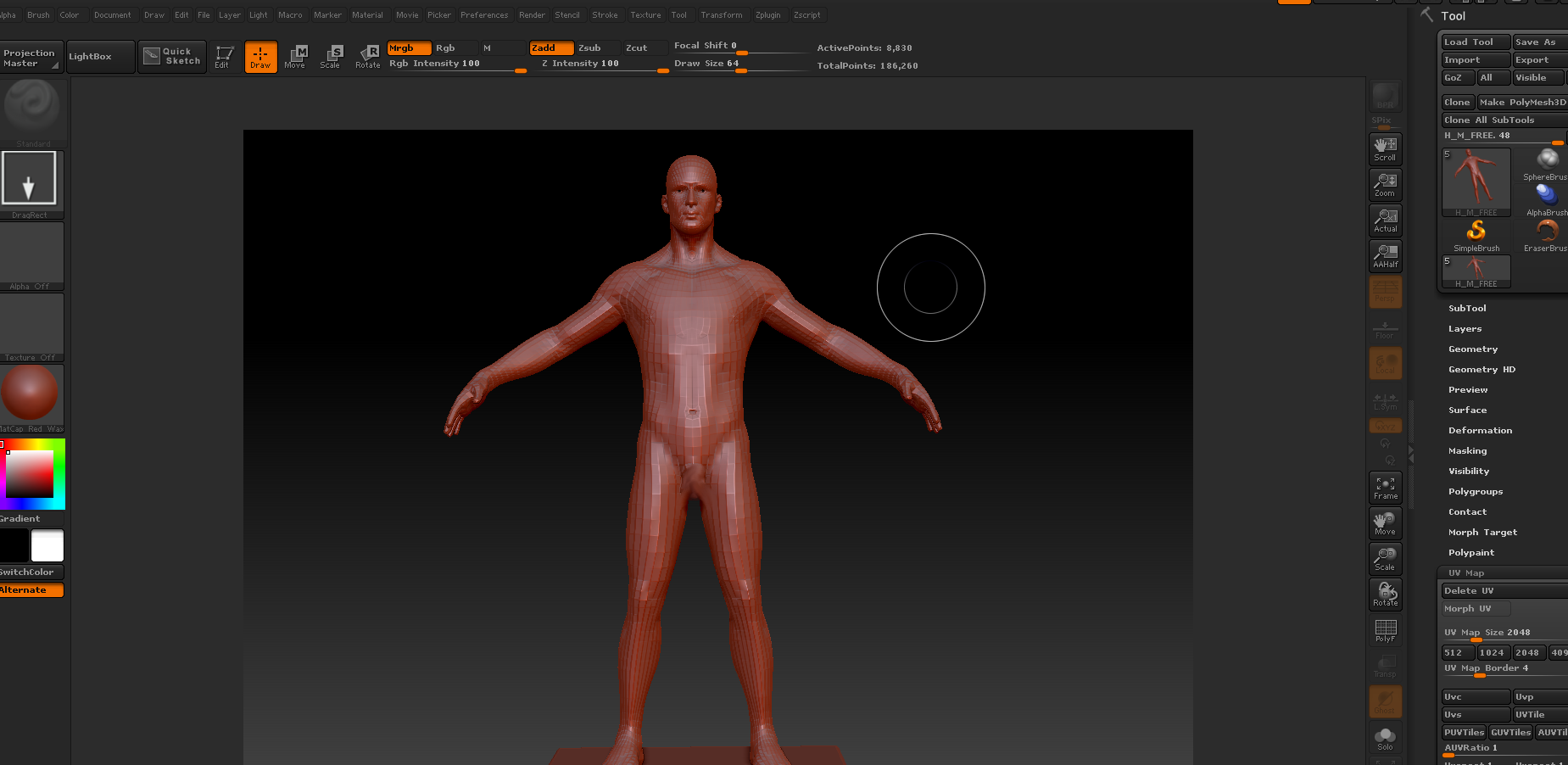Open the Document menu
Screen dimensions: 1568x765
tap(113, 15)
